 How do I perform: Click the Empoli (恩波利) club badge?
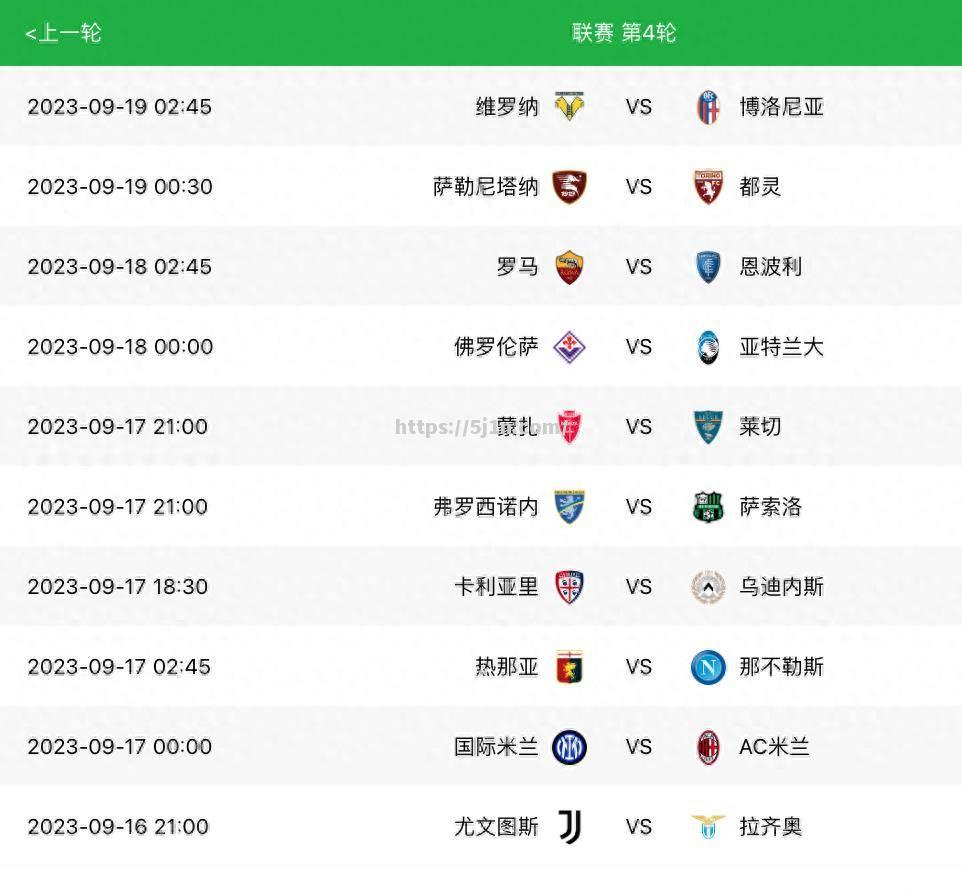(708, 267)
